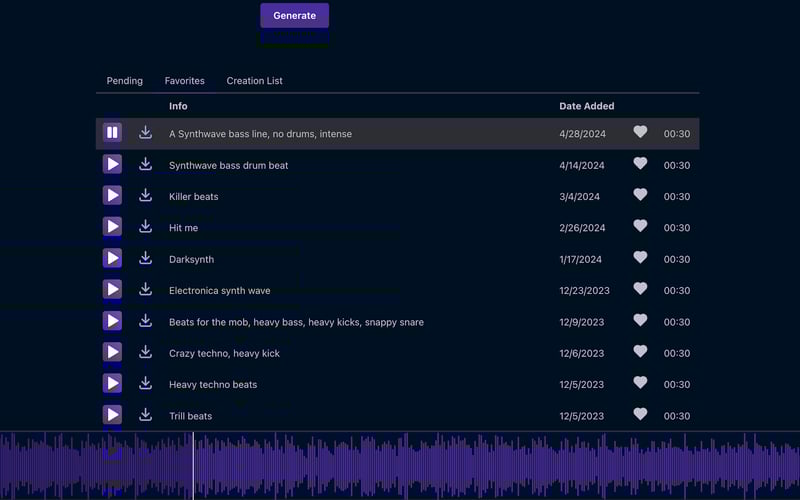Screen dimensions: 800x500
Task: Download the Killer beats track
Action: coord(145,195)
